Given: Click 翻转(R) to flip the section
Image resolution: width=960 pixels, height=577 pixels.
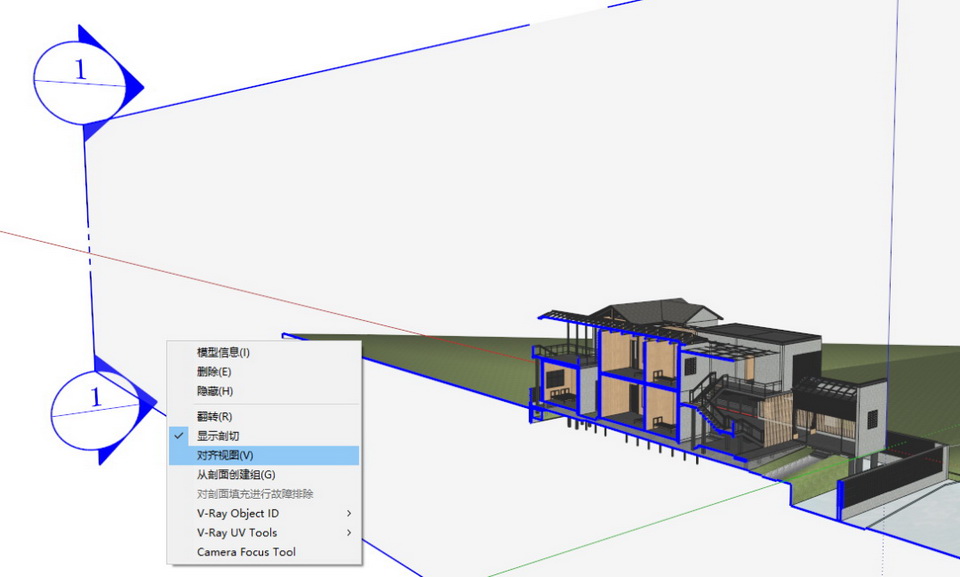Looking at the screenshot, I should [x=214, y=416].
